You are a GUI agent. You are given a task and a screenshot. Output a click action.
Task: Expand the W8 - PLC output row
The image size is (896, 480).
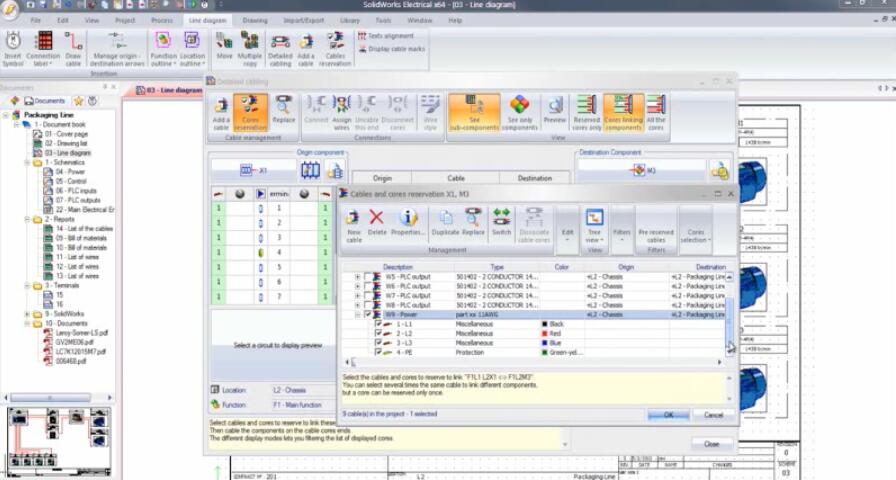pos(357,305)
